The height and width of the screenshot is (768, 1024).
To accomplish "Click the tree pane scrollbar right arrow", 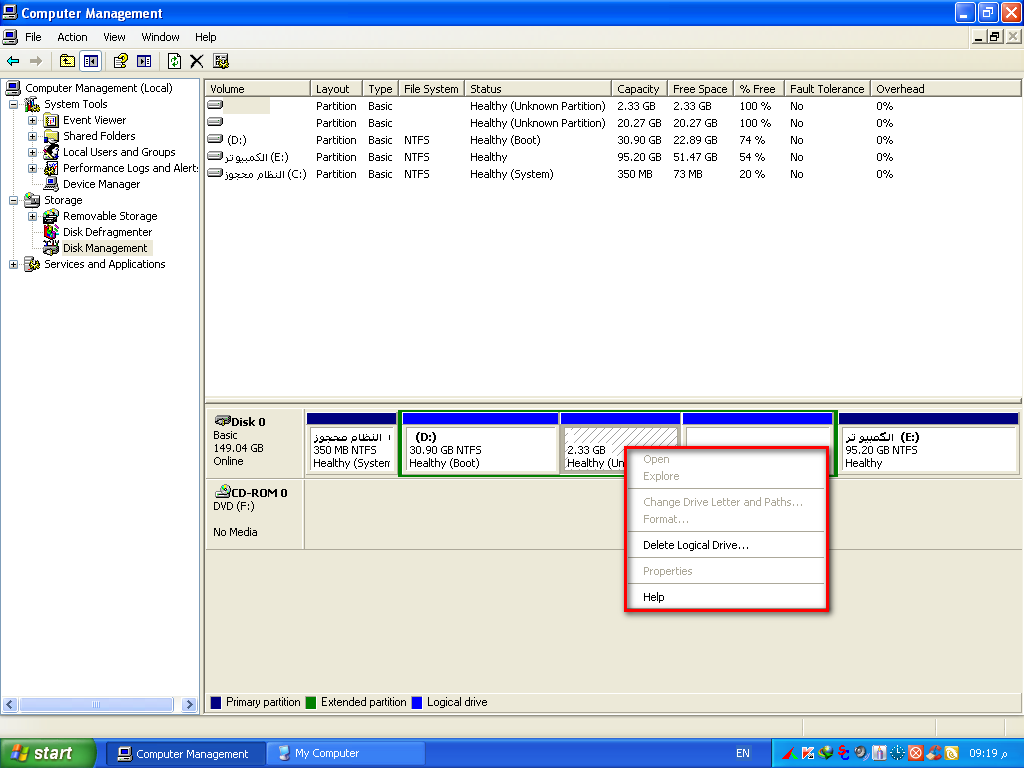I will pyautogui.click(x=189, y=705).
